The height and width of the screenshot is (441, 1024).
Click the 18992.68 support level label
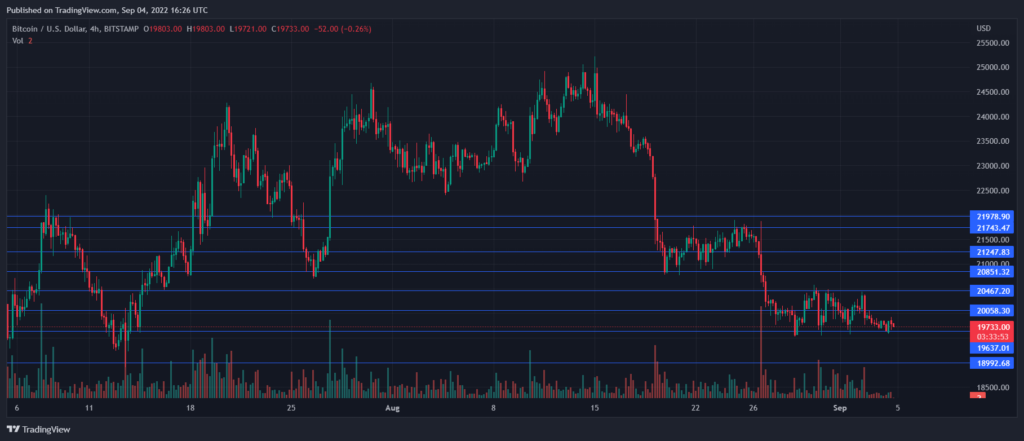click(x=993, y=363)
